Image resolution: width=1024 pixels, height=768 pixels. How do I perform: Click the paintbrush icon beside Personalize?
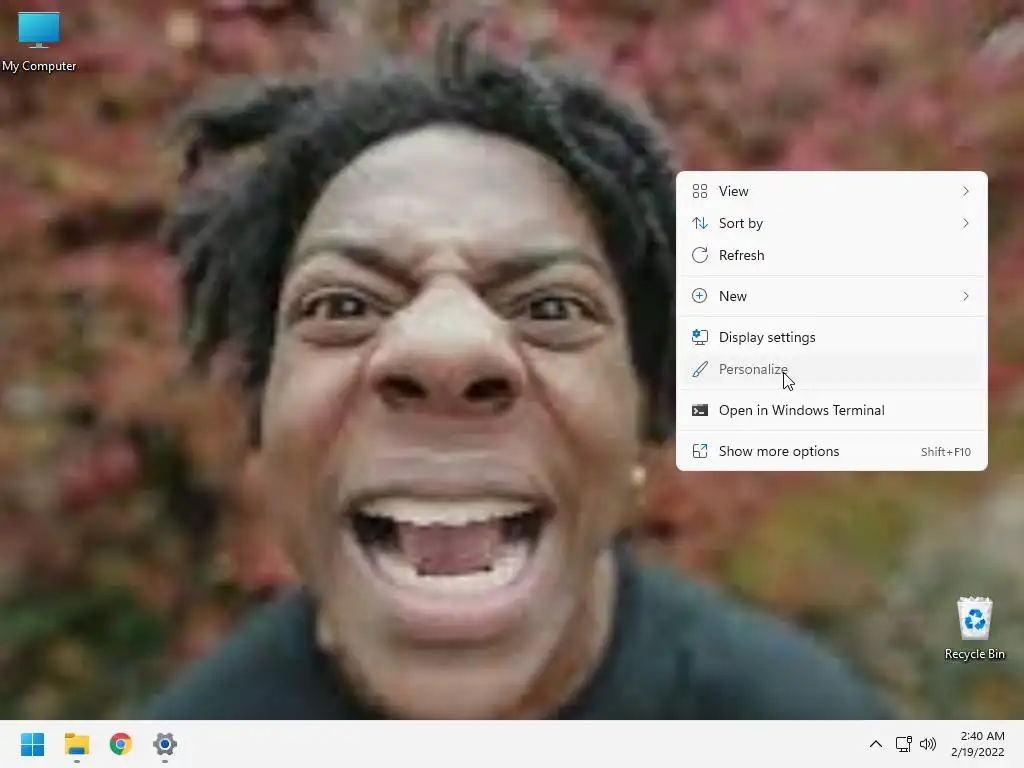click(x=699, y=370)
